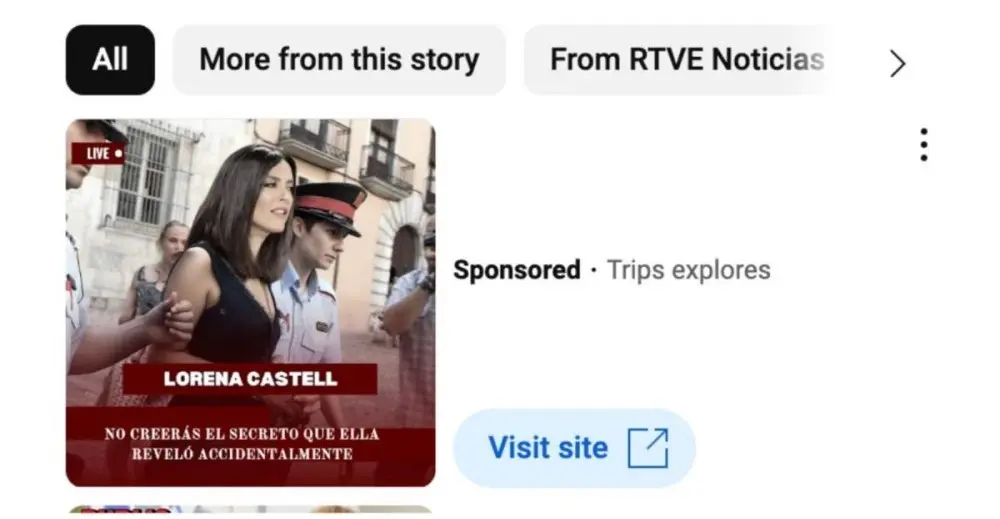1000x519 pixels.
Task: Click the Sponsored label text
Action: (517, 270)
